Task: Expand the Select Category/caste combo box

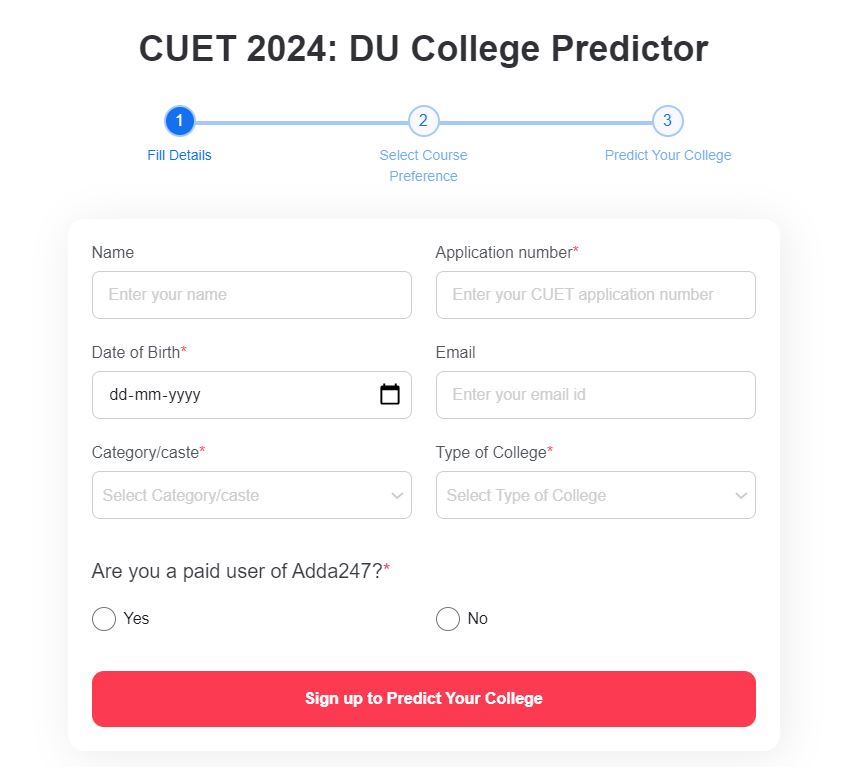Action: [251, 494]
